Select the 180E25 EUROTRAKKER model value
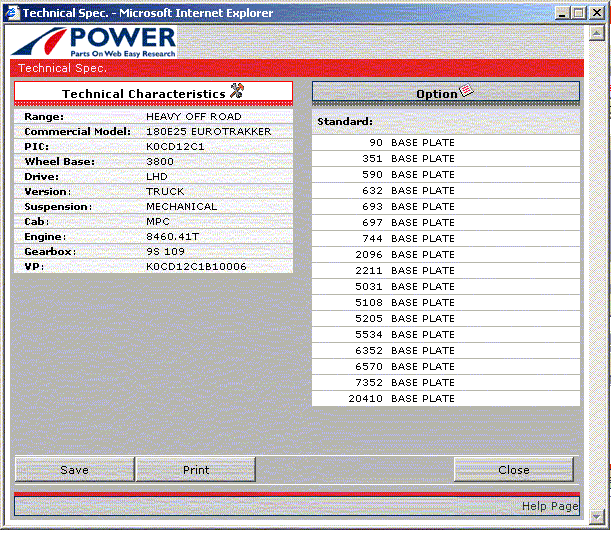Screen dimensions: 611x534 [x=208, y=131]
